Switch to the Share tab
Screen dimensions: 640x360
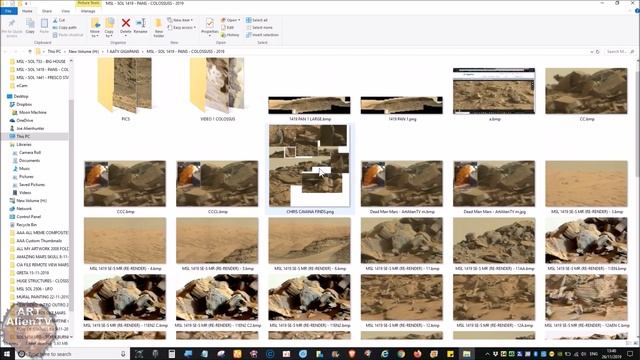[47, 11]
